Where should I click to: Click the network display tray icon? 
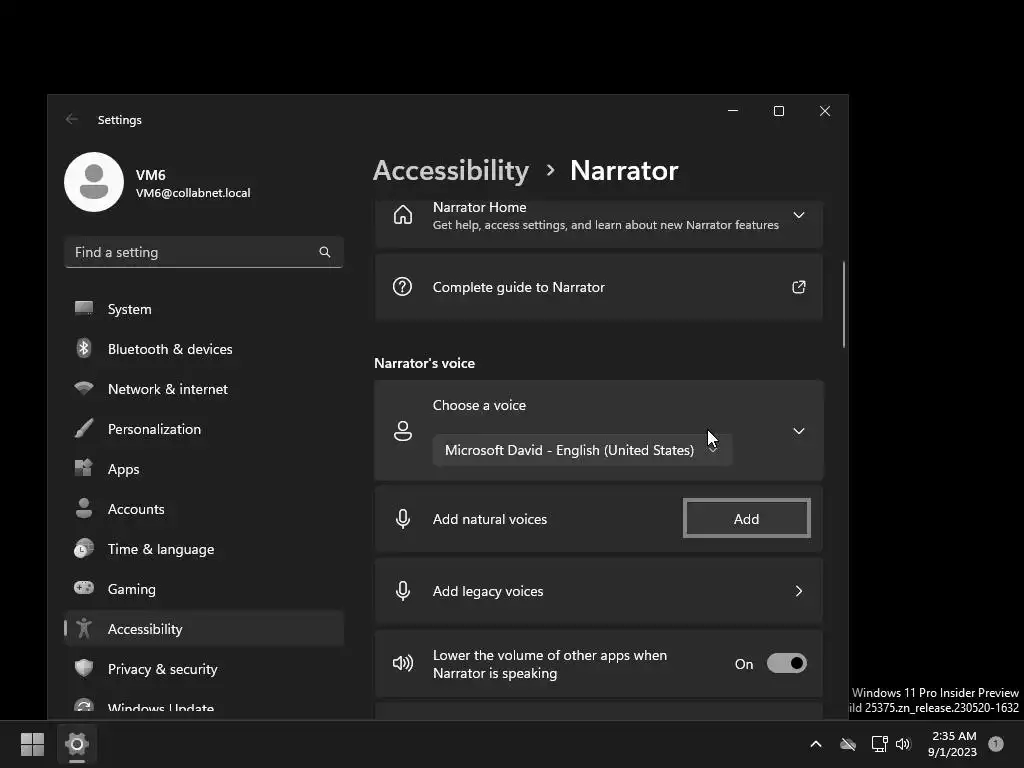click(880, 744)
